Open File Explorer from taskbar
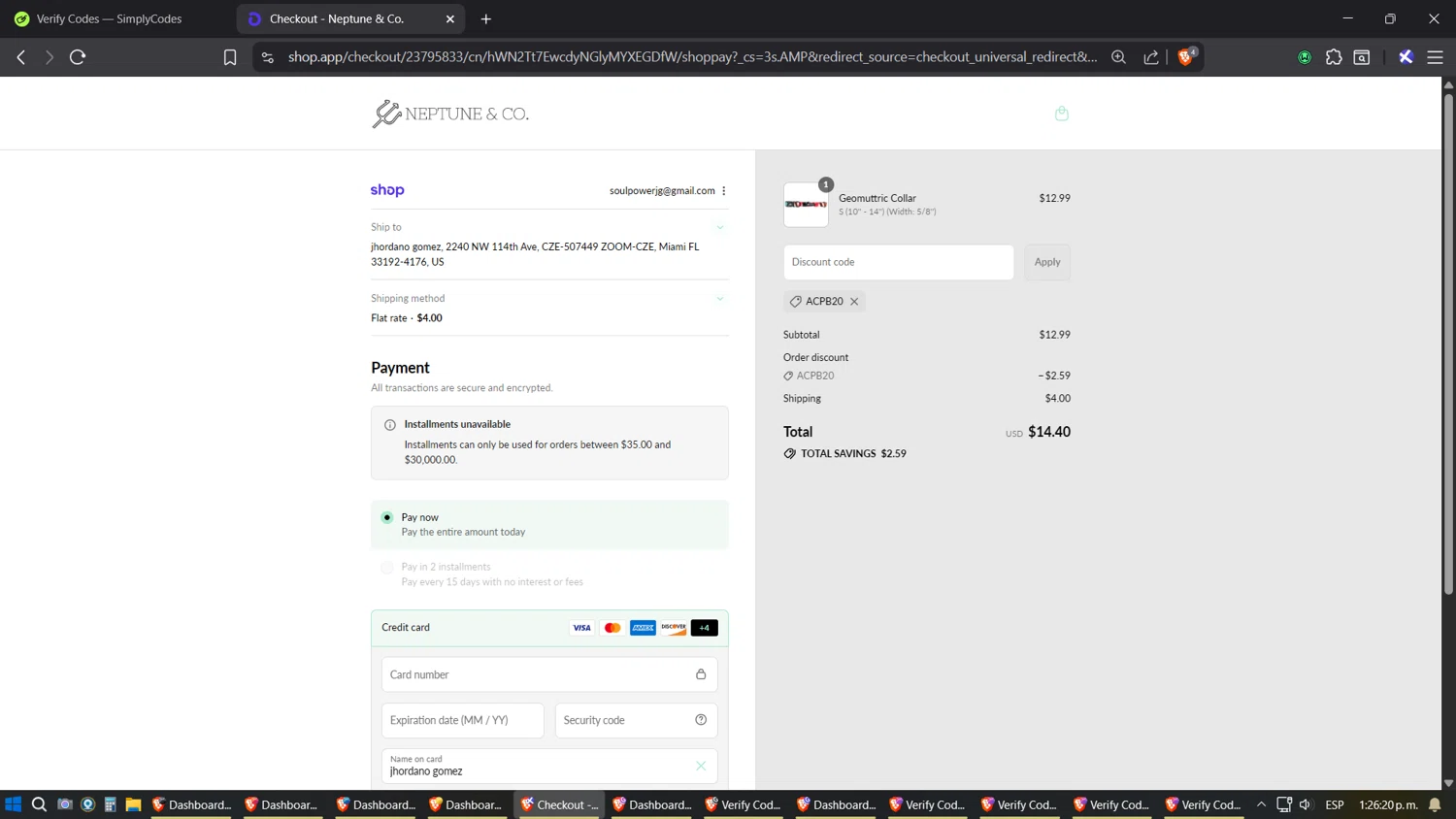The height and width of the screenshot is (819, 1456). pyautogui.click(x=134, y=804)
